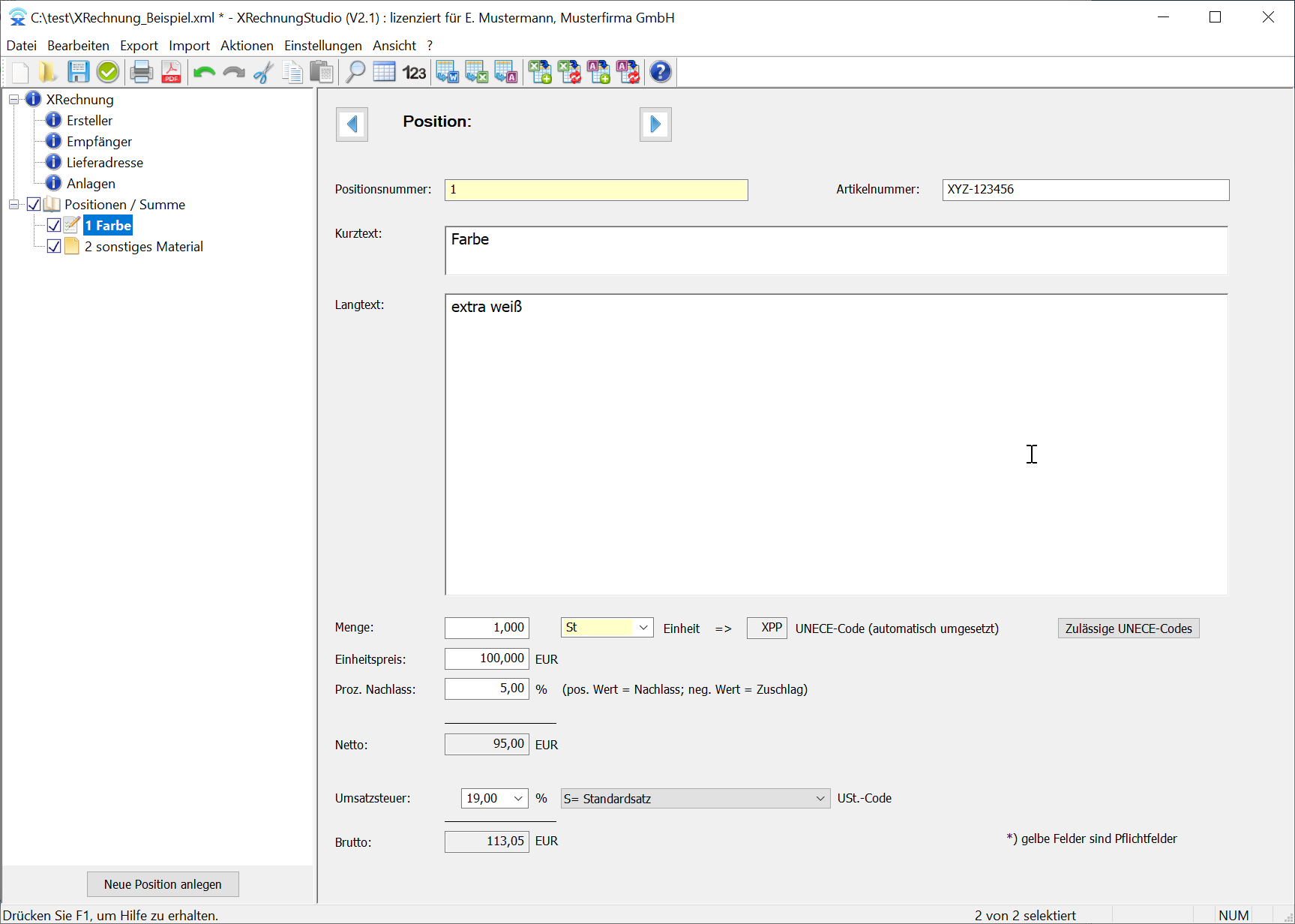Click status bar text 2 von 2 selektiert
Viewport: 1295px width, 924px height.
click(x=1025, y=915)
